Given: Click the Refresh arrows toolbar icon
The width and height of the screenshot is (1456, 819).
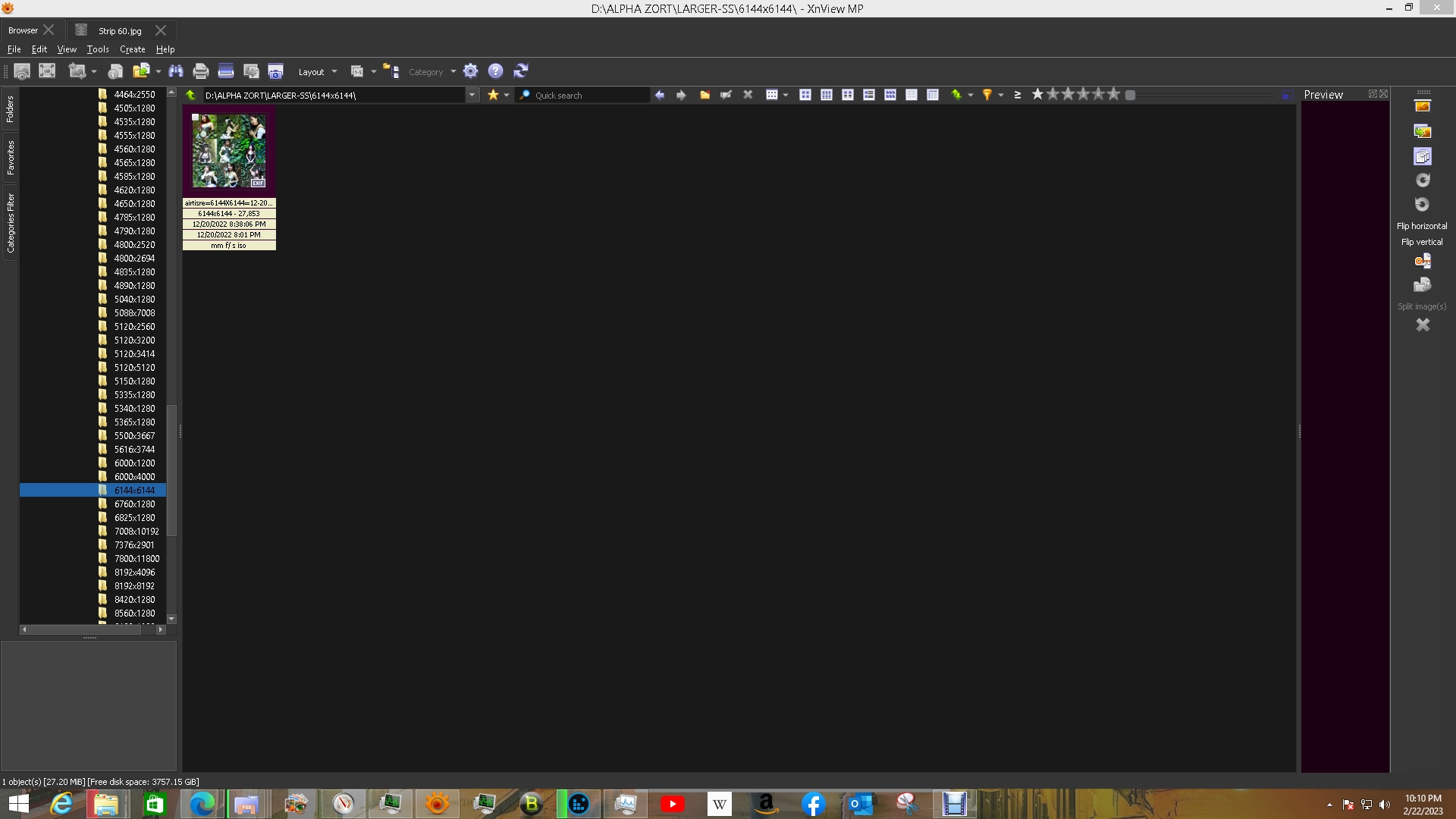Looking at the screenshot, I should 521,71.
